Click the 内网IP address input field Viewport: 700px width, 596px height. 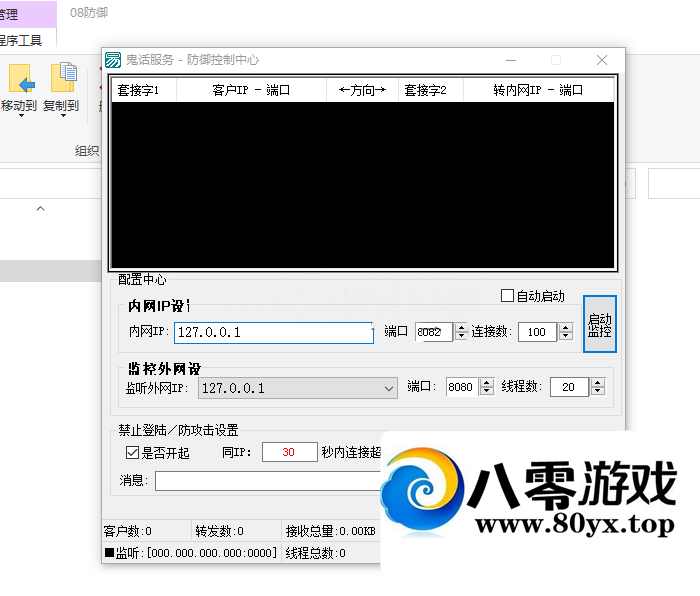tap(272, 332)
